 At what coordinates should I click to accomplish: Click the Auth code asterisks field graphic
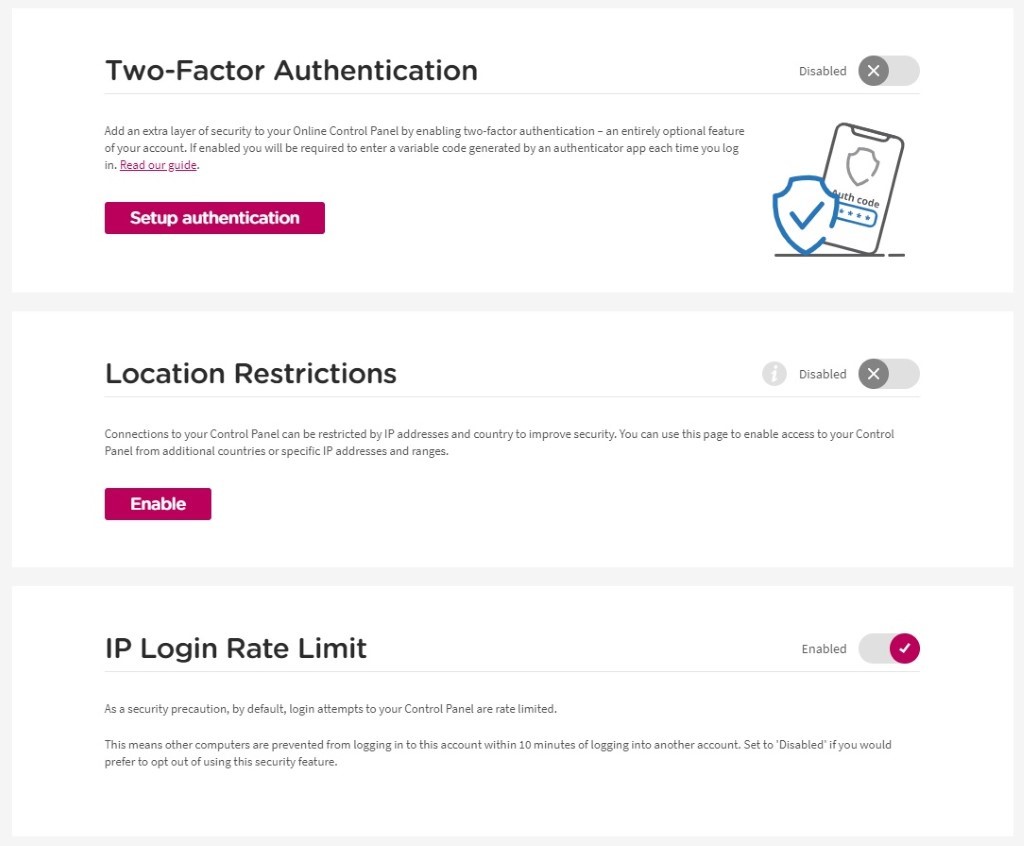(x=856, y=214)
